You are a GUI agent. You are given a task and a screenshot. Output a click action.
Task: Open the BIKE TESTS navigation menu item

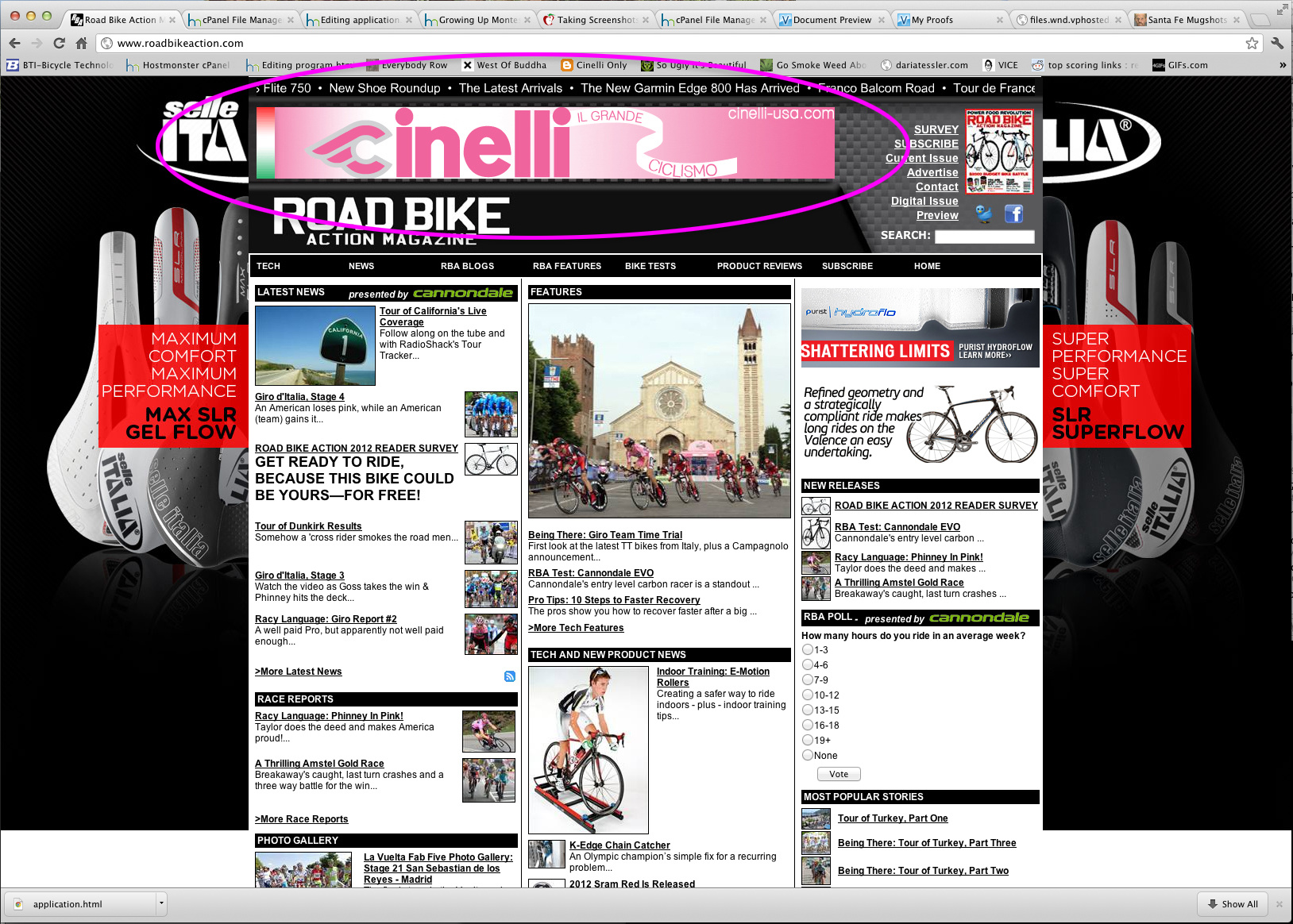650,266
